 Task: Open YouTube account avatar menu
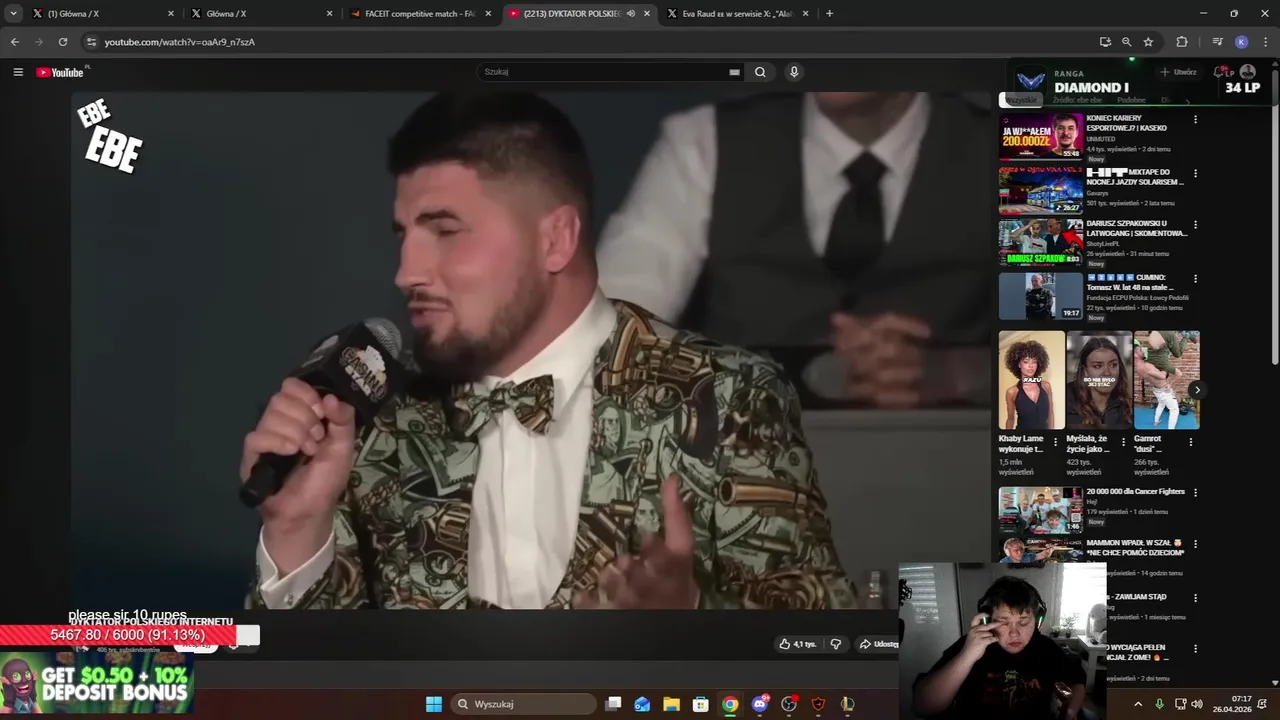click(1247, 72)
